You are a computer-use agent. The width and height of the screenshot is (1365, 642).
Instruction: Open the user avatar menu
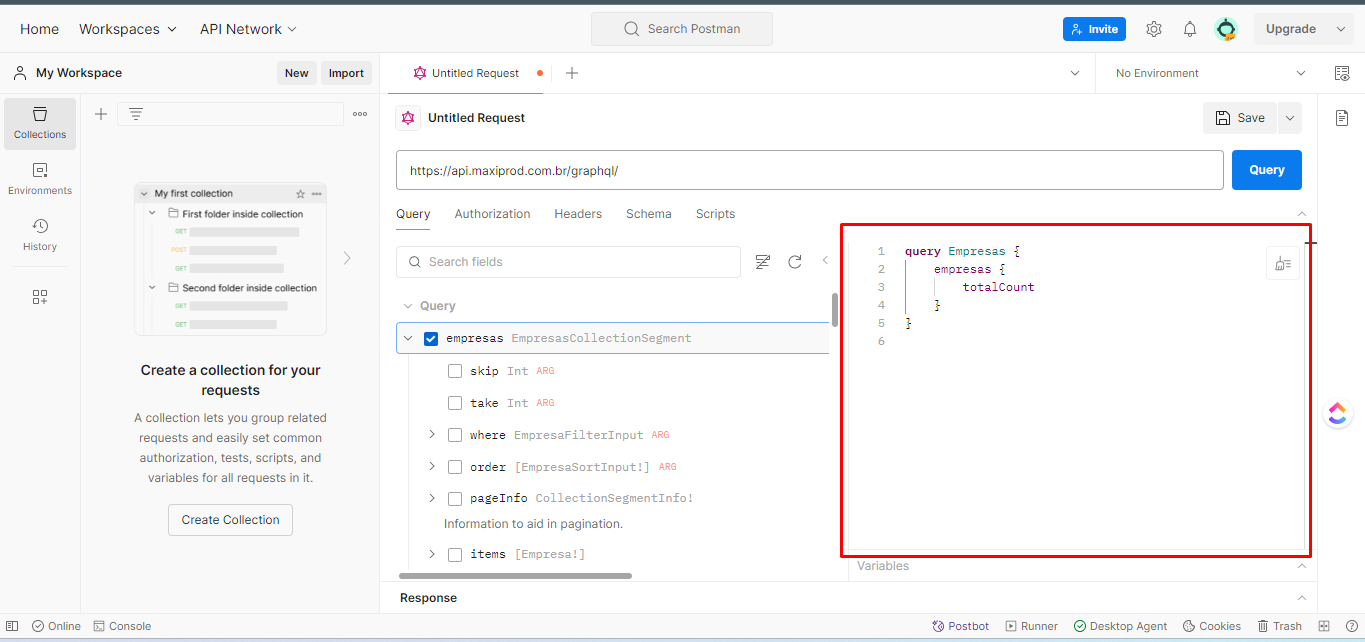[x=1226, y=29]
